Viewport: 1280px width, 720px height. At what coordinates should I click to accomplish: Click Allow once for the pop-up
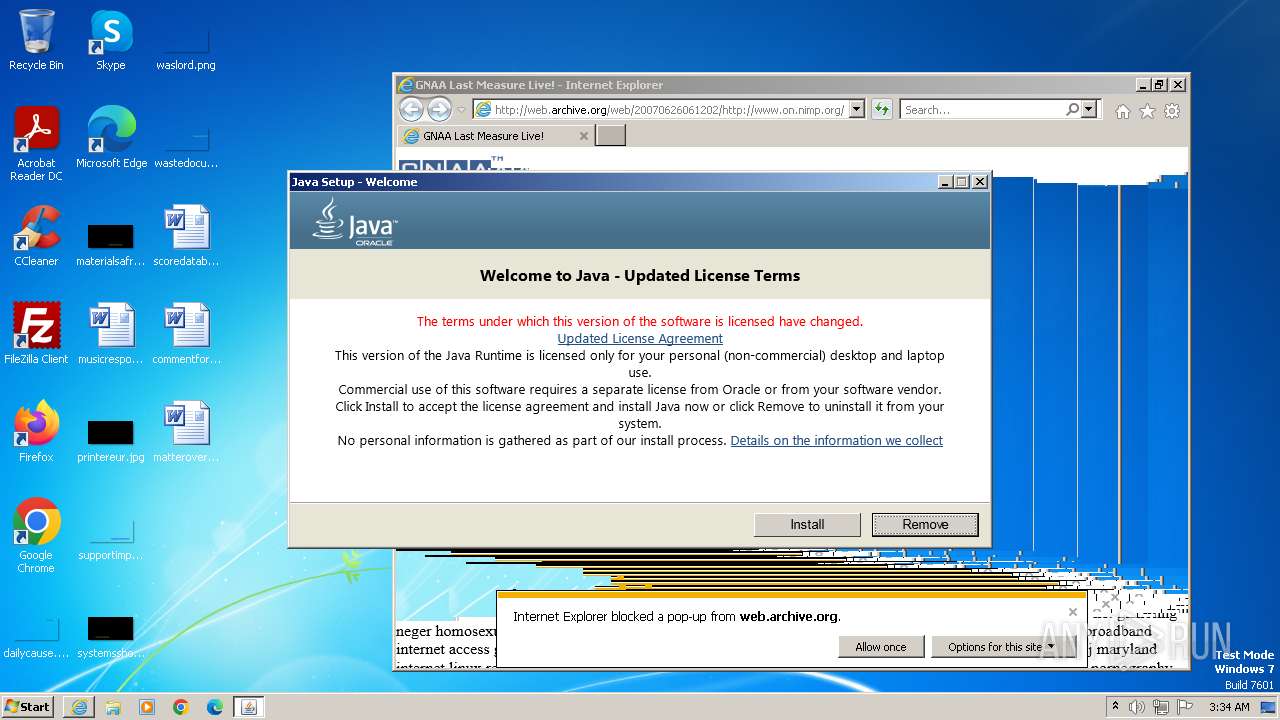pyautogui.click(x=881, y=647)
